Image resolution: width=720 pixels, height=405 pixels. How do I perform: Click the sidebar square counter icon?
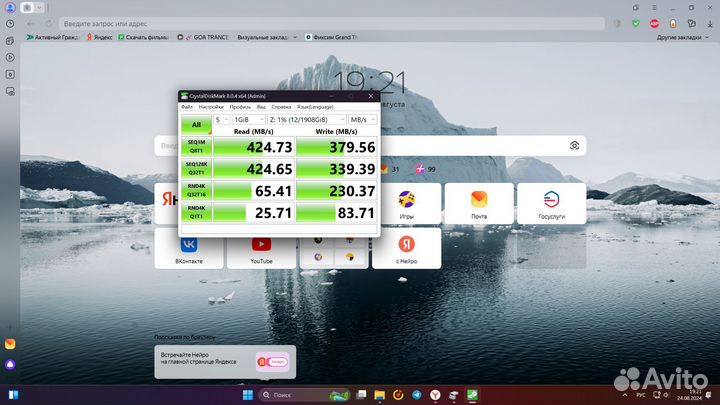pyautogui.click(x=10, y=74)
